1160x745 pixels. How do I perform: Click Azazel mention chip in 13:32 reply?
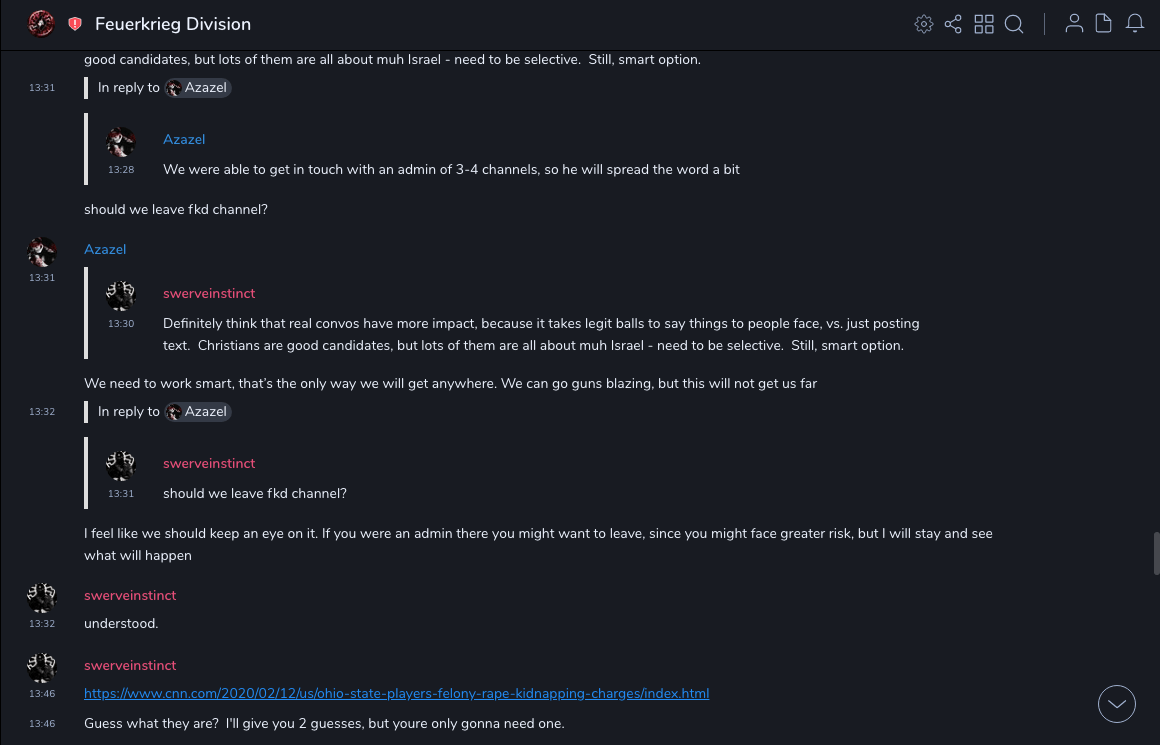click(198, 411)
